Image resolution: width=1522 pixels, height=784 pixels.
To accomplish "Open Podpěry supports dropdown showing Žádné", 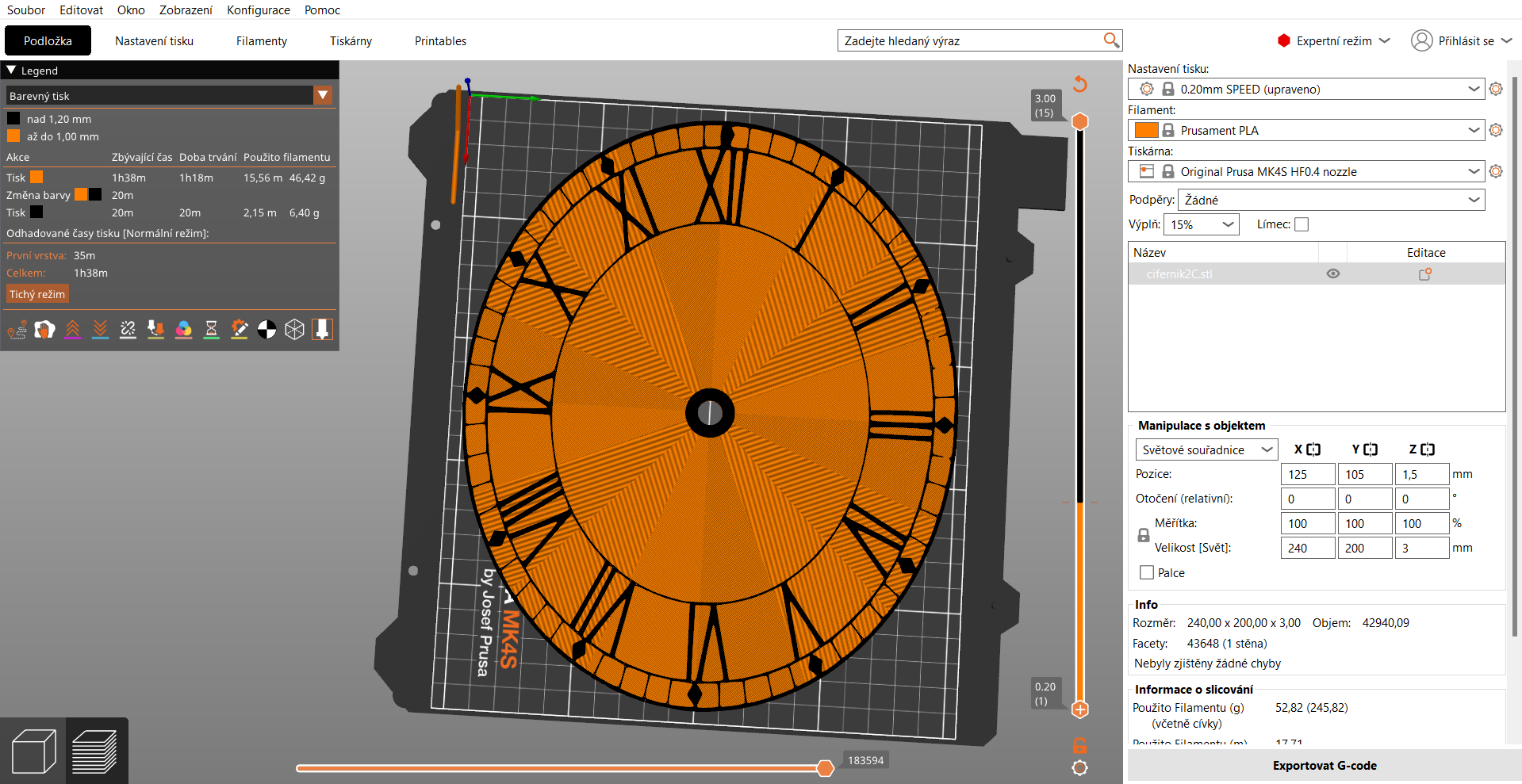I will (1332, 200).
